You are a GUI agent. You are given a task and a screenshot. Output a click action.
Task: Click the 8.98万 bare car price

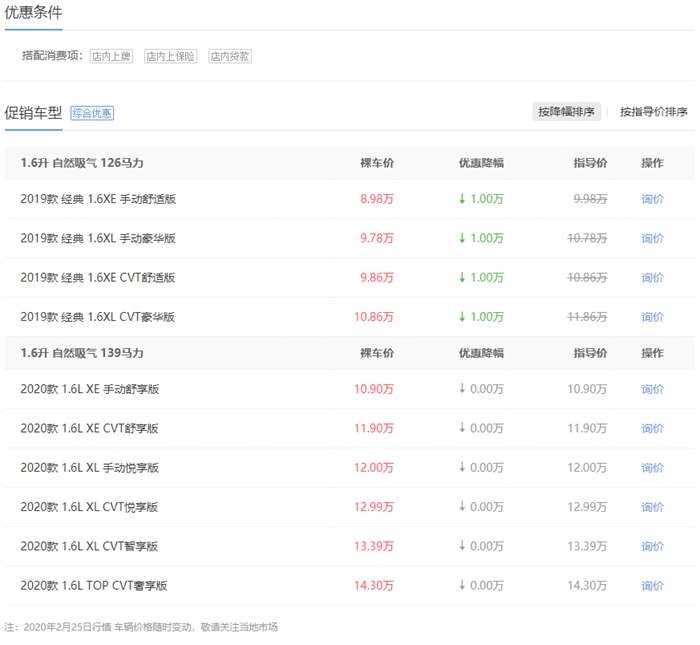(x=377, y=199)
